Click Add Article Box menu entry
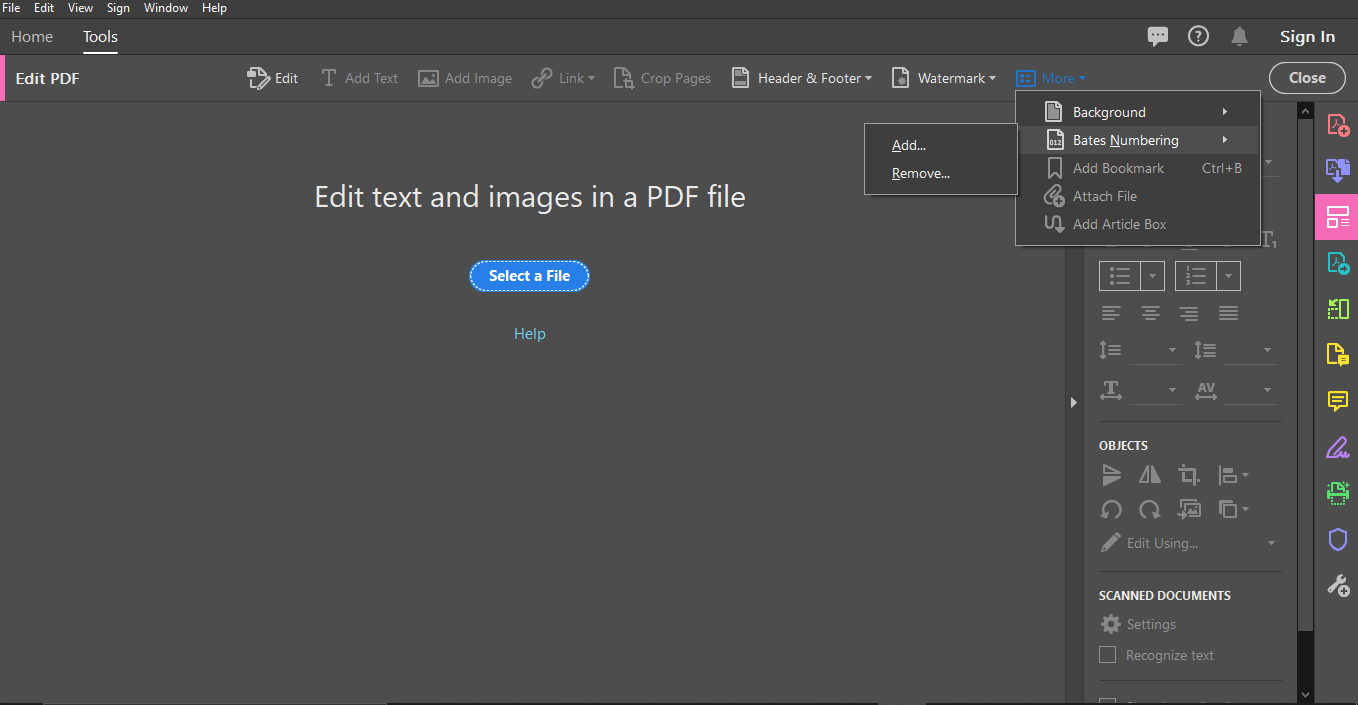 (1138, 224)
